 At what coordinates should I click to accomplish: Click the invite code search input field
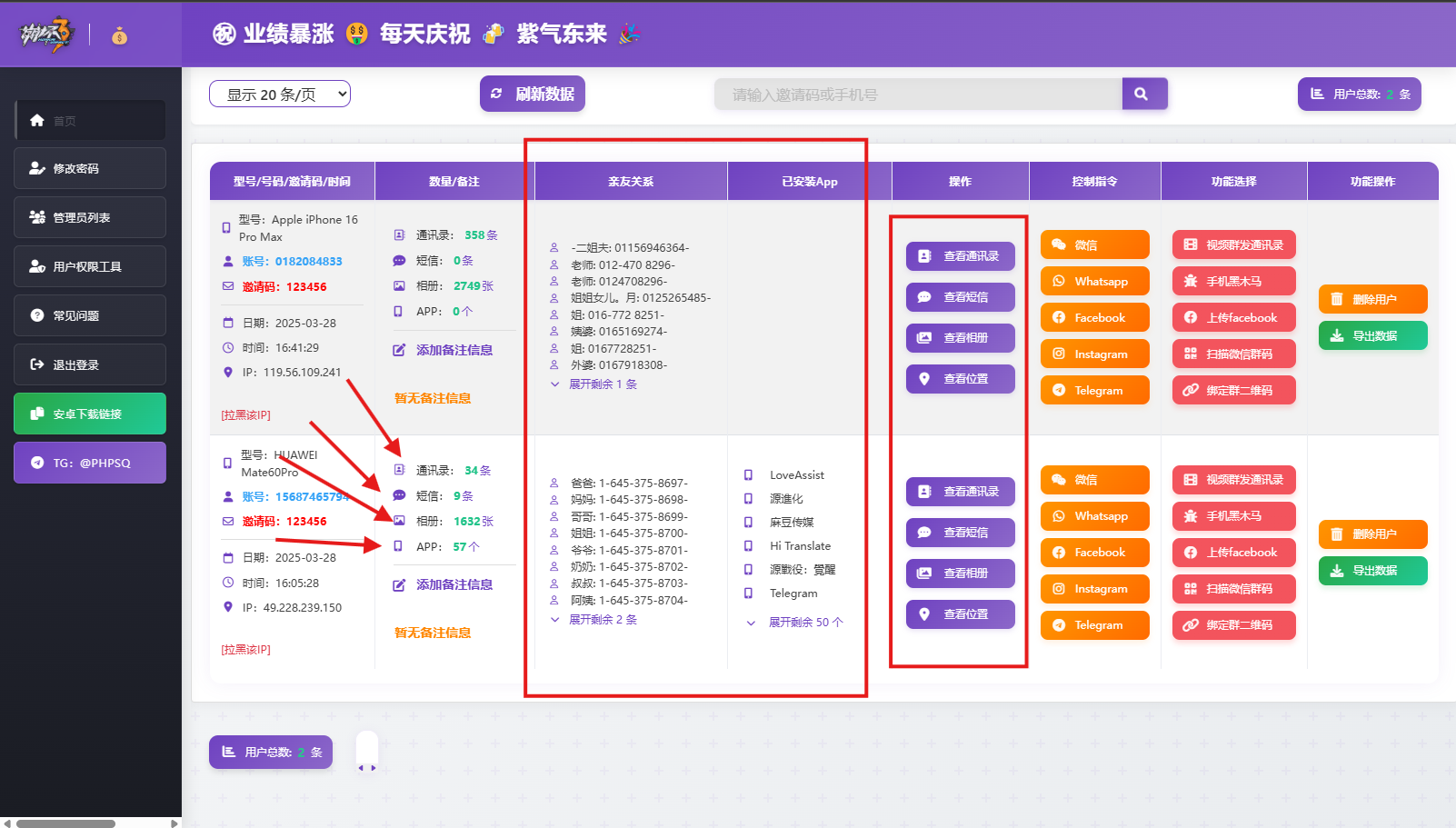pyautogui.click(x=918, y=93)
